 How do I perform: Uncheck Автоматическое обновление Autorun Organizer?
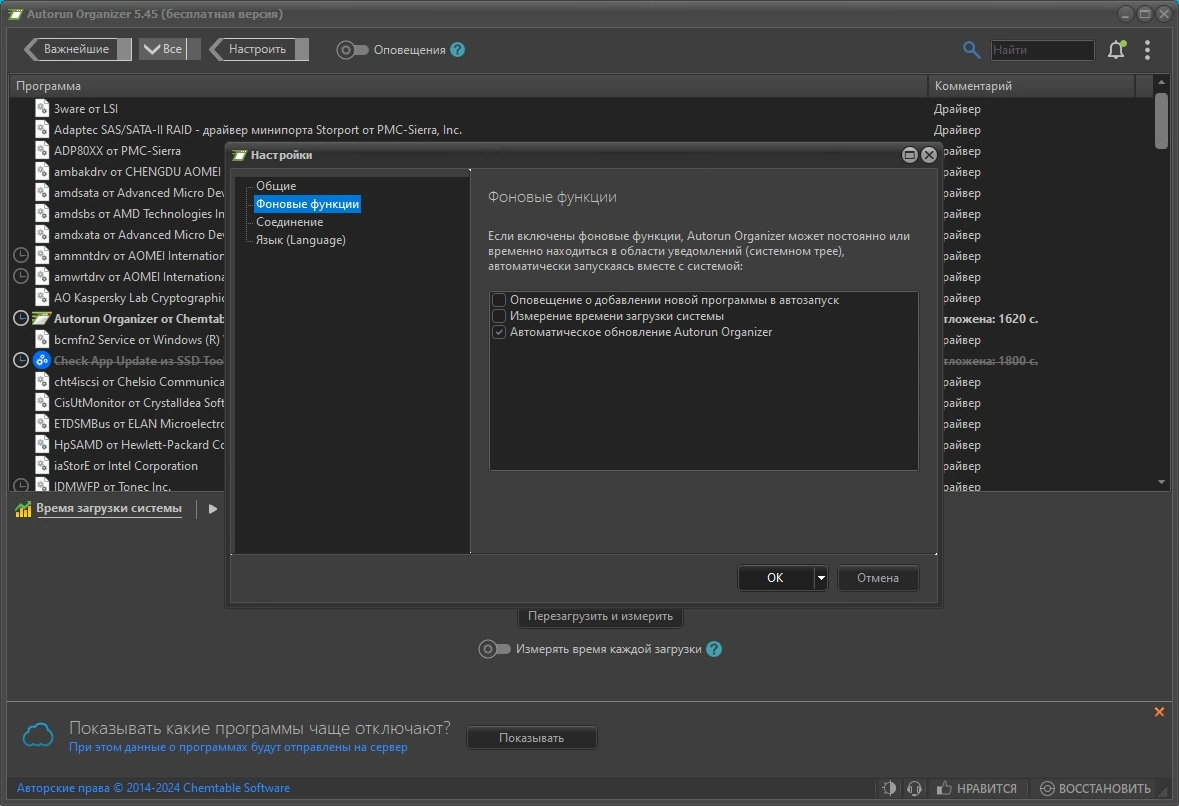click(x=499, y=332)
